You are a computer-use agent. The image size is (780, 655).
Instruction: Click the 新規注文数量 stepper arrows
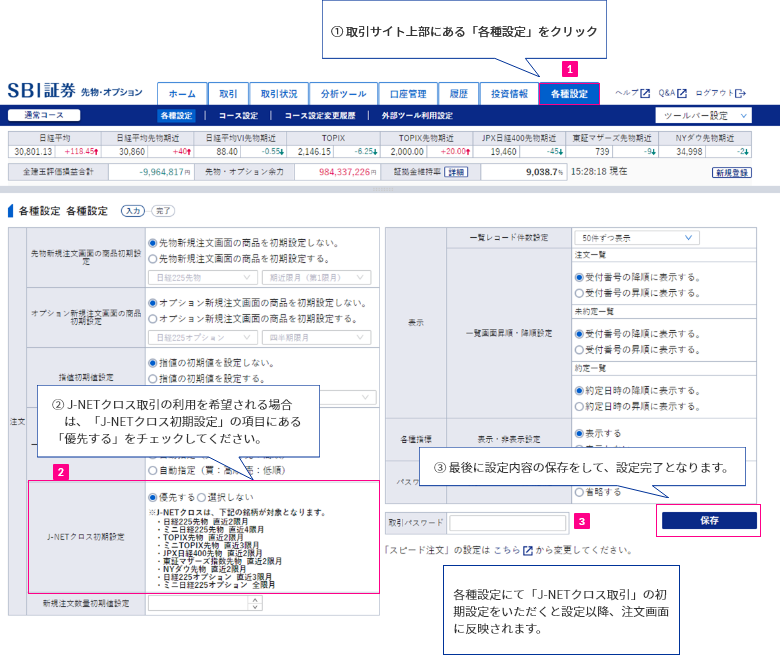(255, 603)
